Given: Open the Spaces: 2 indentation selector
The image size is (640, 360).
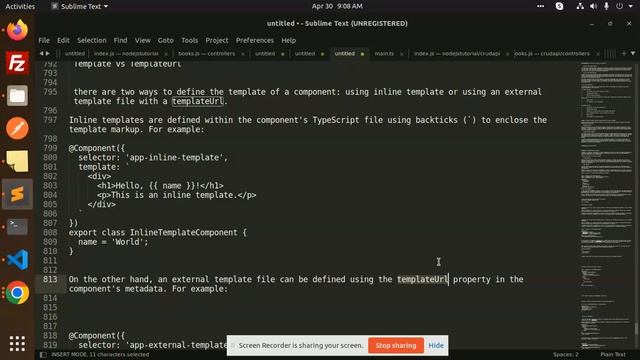Looking at the screenshot, I should (x=566, y=355).
